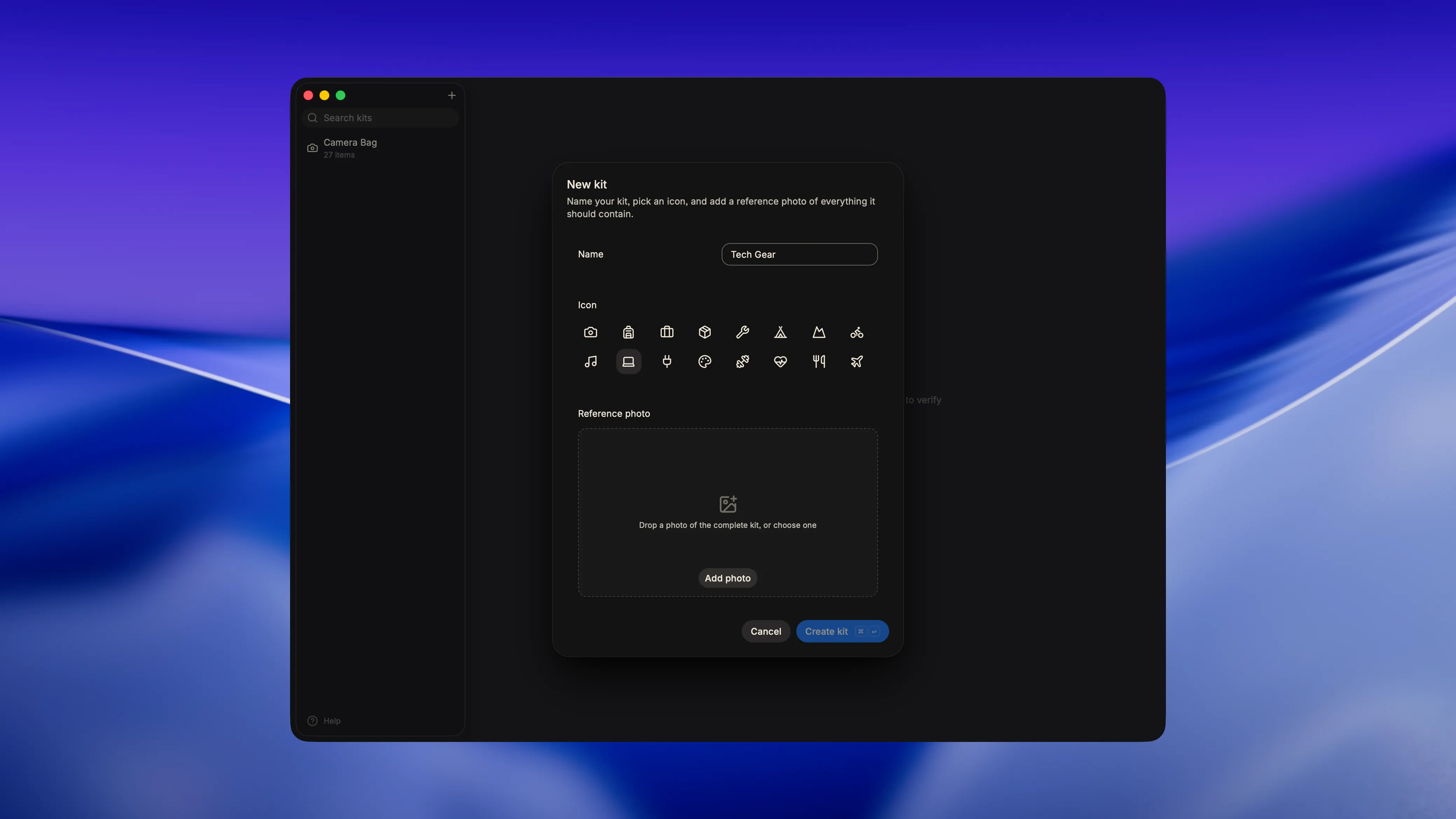
Task: Pick the suitcase icon
Action: point(666,332)
